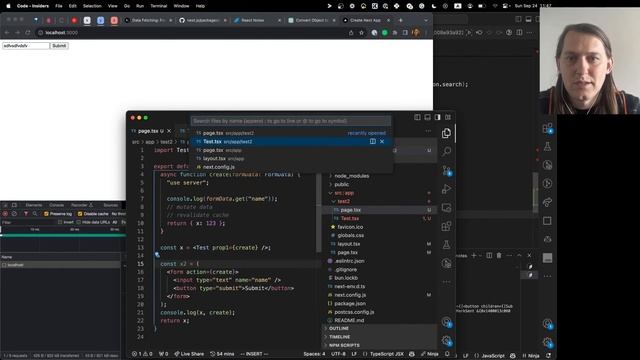
Task: Toggle primary sidebar layout icon in front window
Action: point(417,117)
